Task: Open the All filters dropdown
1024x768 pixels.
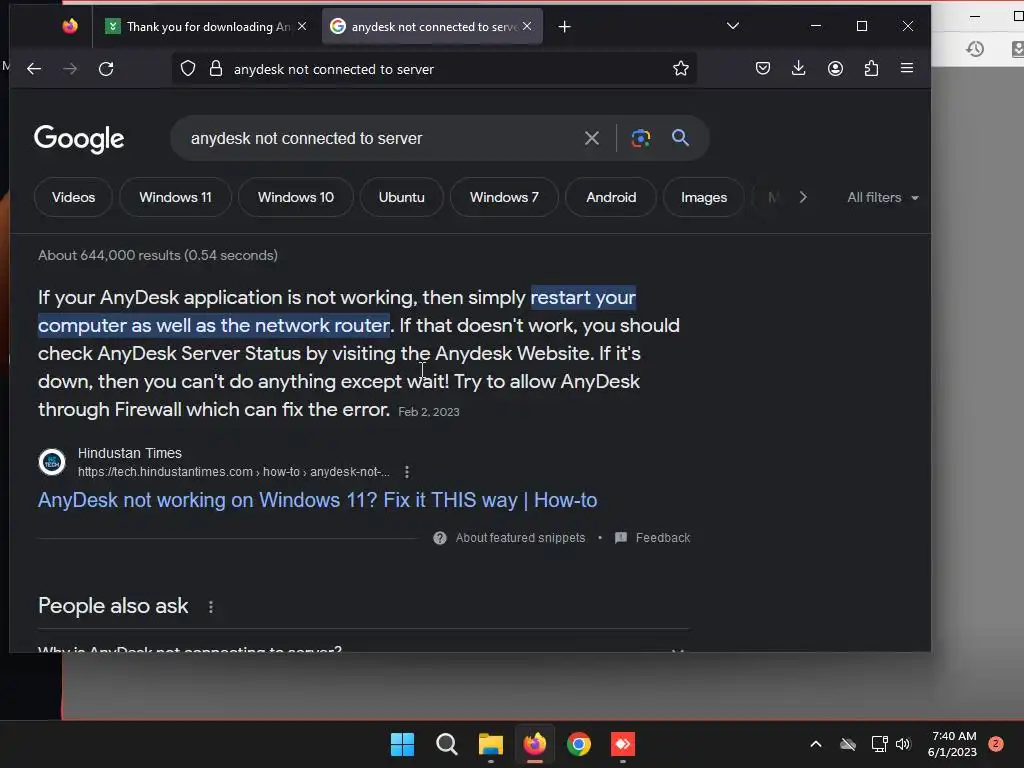Action: pos(882,197)
